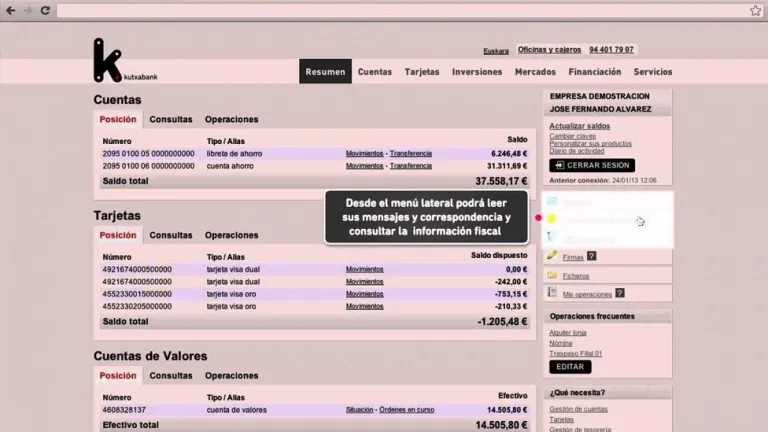
Task: Switch language via Euskara link
Action: pyautogui.click(x=496, y=50)
